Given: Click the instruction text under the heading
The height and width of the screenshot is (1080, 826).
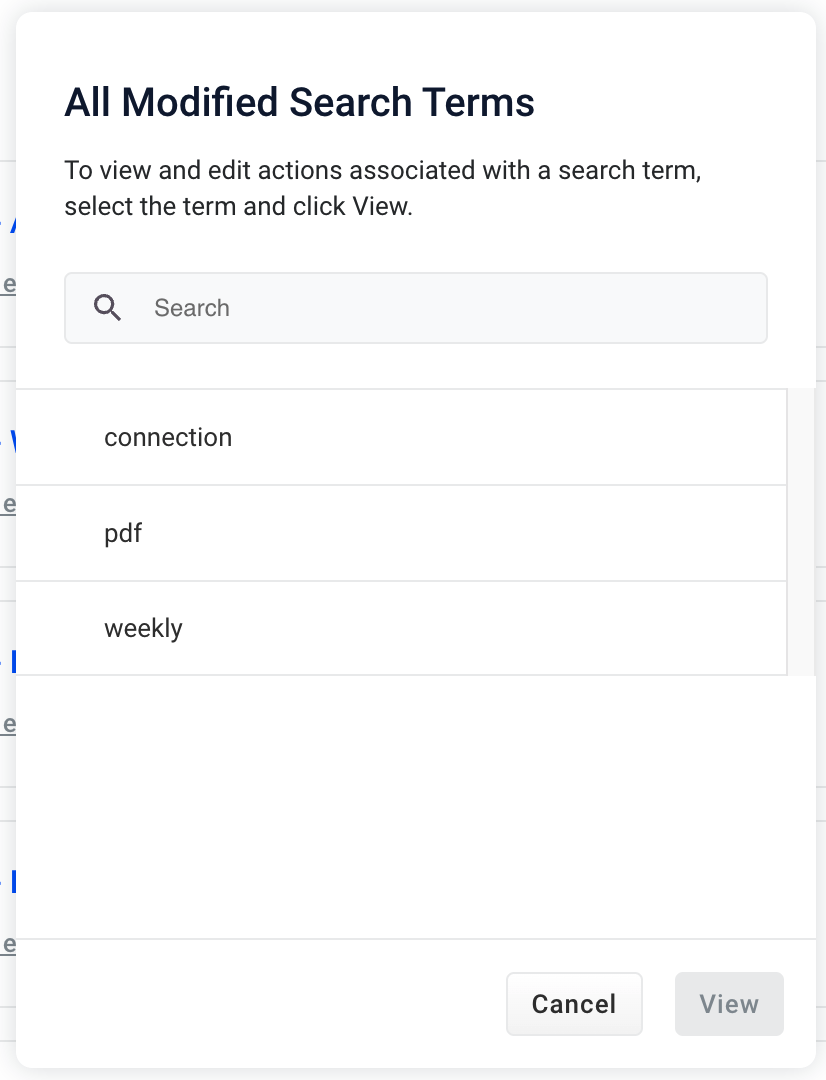Looking at the screenshot, I should [382, 188].
